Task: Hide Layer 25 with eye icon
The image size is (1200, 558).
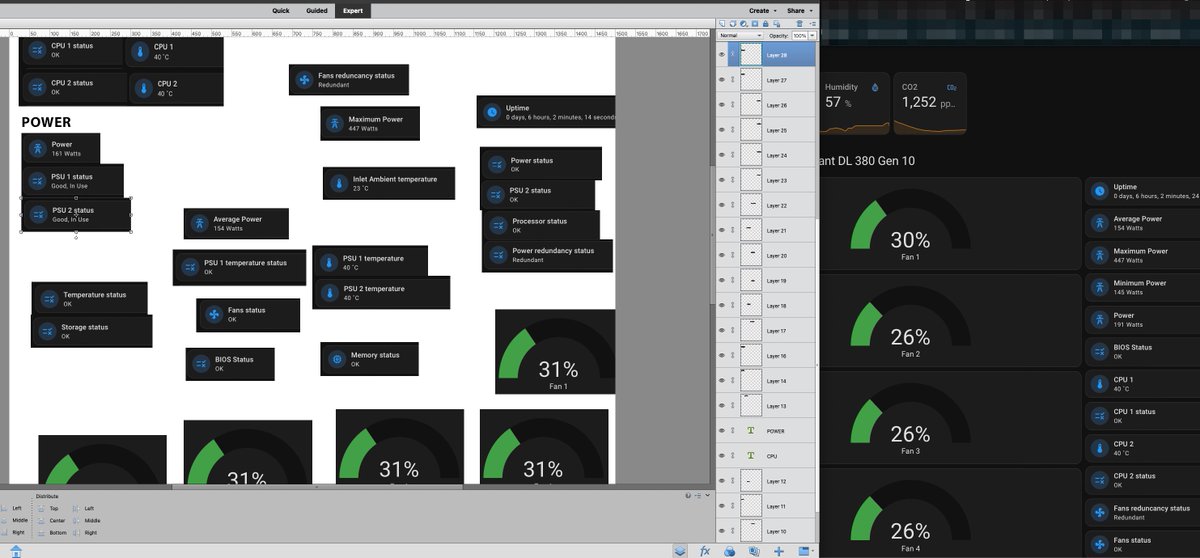Action: [723, 130]
